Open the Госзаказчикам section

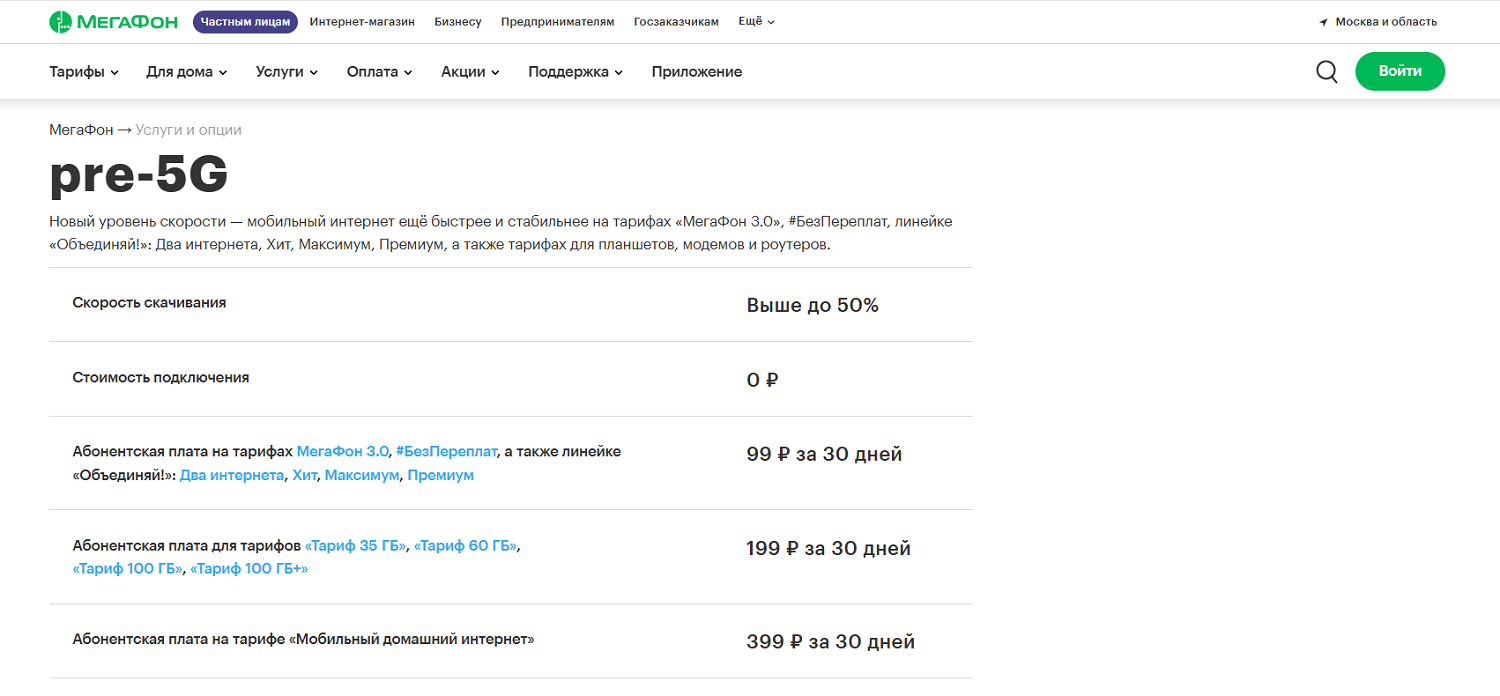click(x=676, y=21)
